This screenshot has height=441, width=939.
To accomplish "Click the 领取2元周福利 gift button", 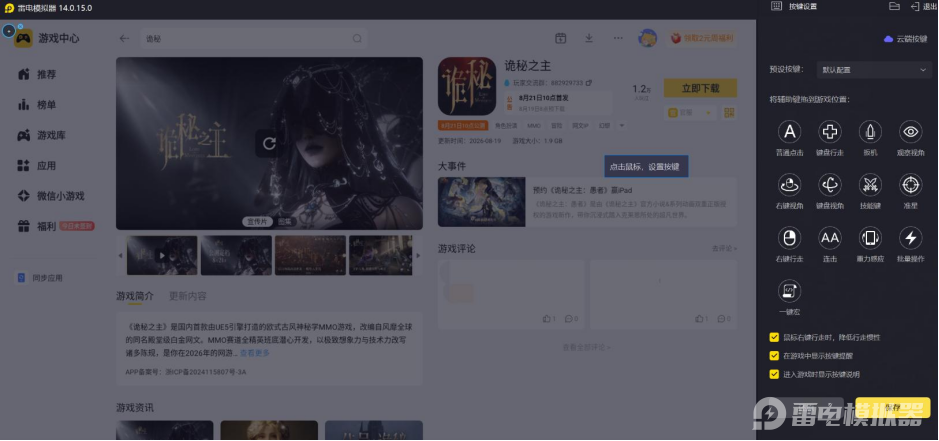I will [x=702, y=38].
